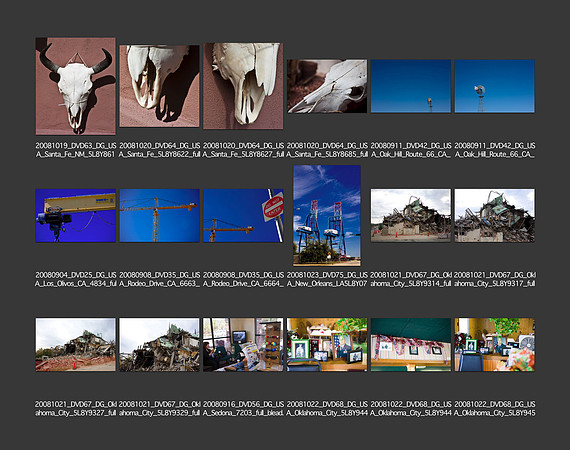Open demolished building thumbnail SL8Y9329
This screenshot has width=570, height=450.
click(x=160, y=345)
